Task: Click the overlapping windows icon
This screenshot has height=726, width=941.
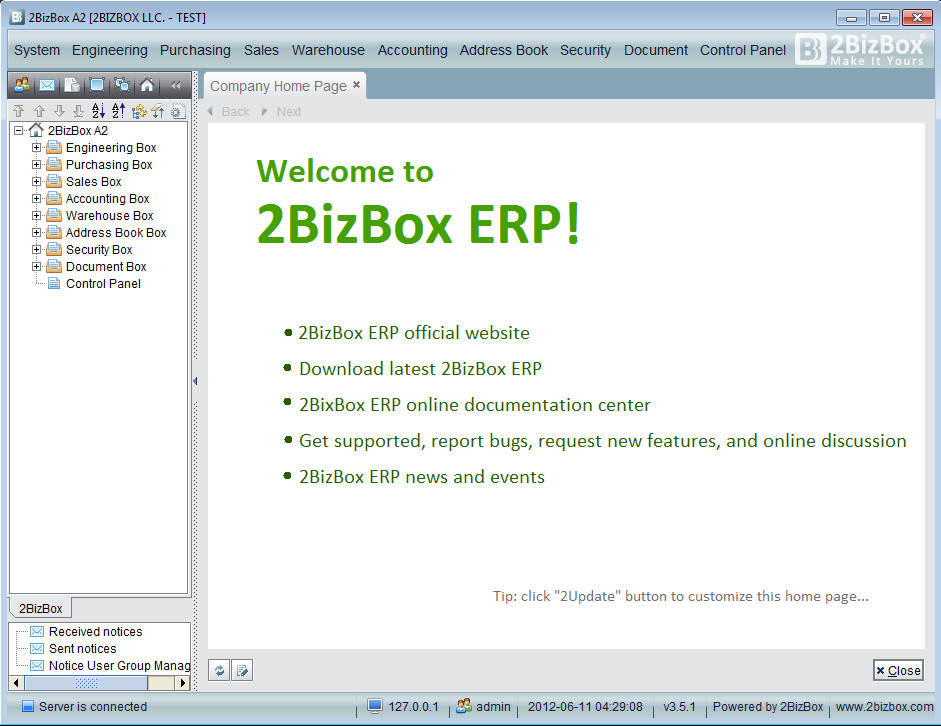Action: click(122, 85)
